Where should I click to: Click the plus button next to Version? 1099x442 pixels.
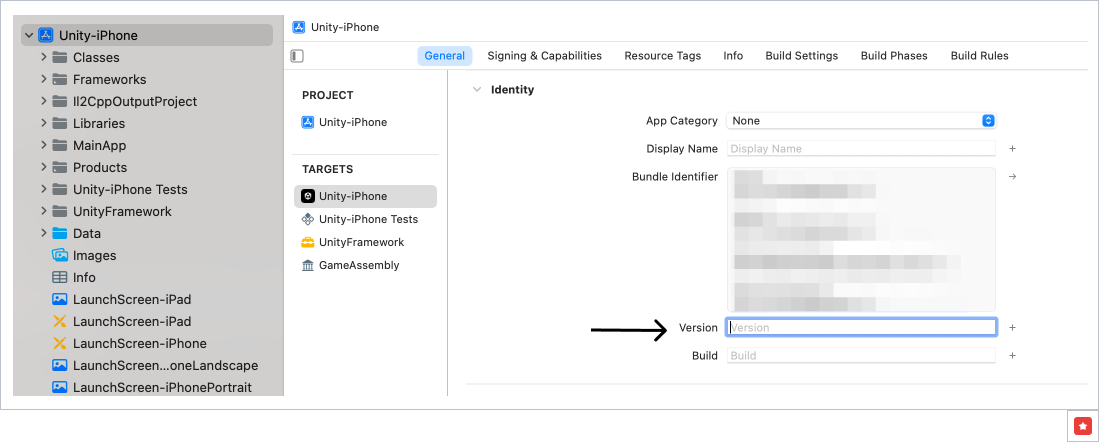[x=1012, y=327]
